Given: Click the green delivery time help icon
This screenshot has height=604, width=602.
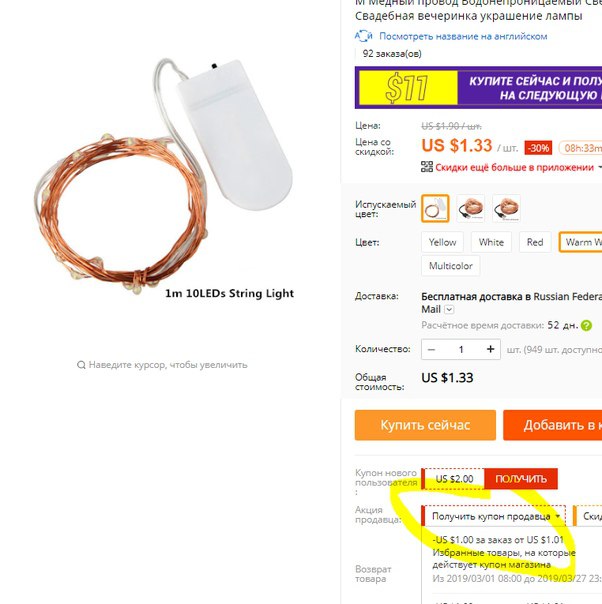Looking at the screenshot, I should [x=586, y=325].
